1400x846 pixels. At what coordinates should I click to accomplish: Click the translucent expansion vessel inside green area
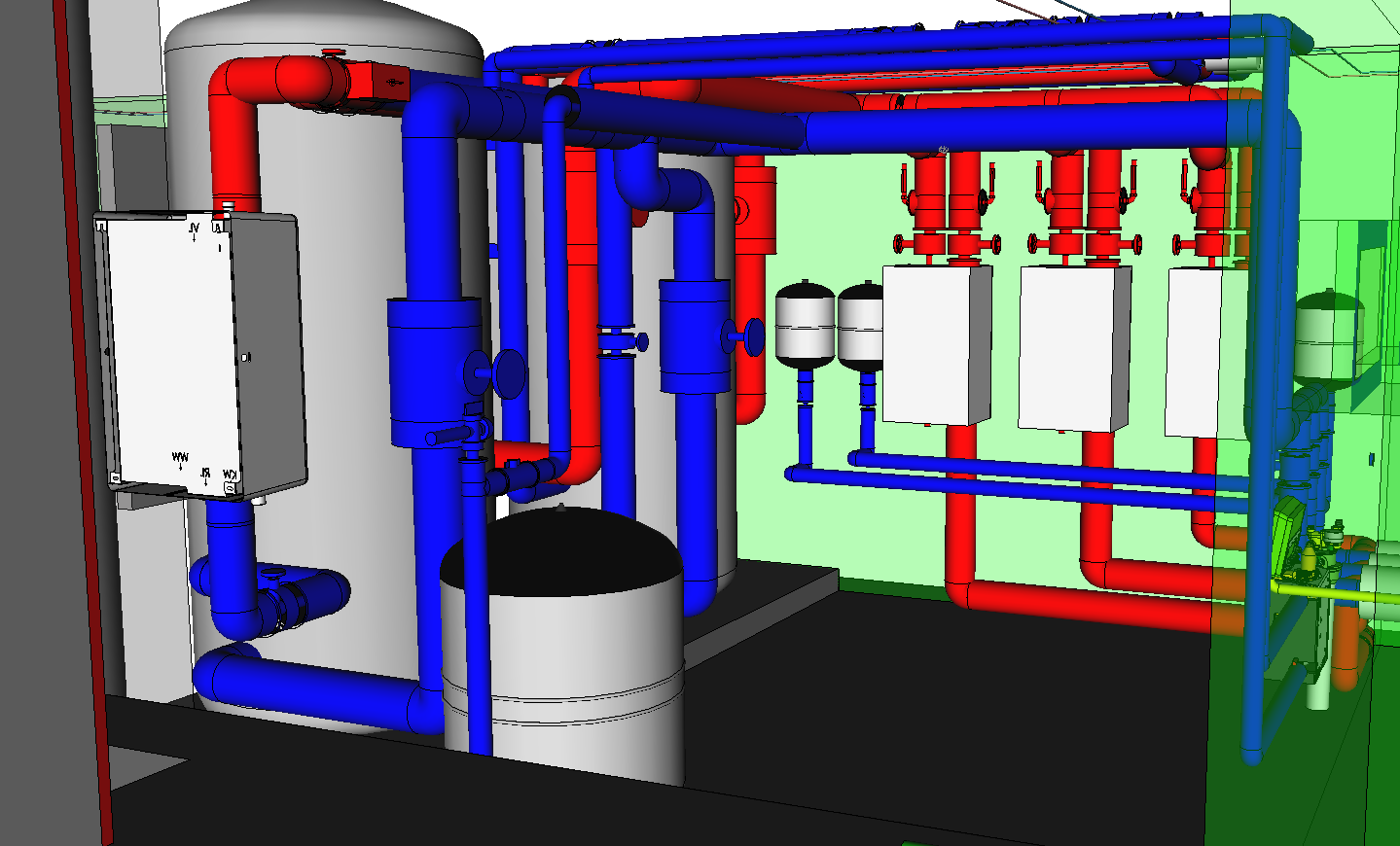pos(1329,335)
